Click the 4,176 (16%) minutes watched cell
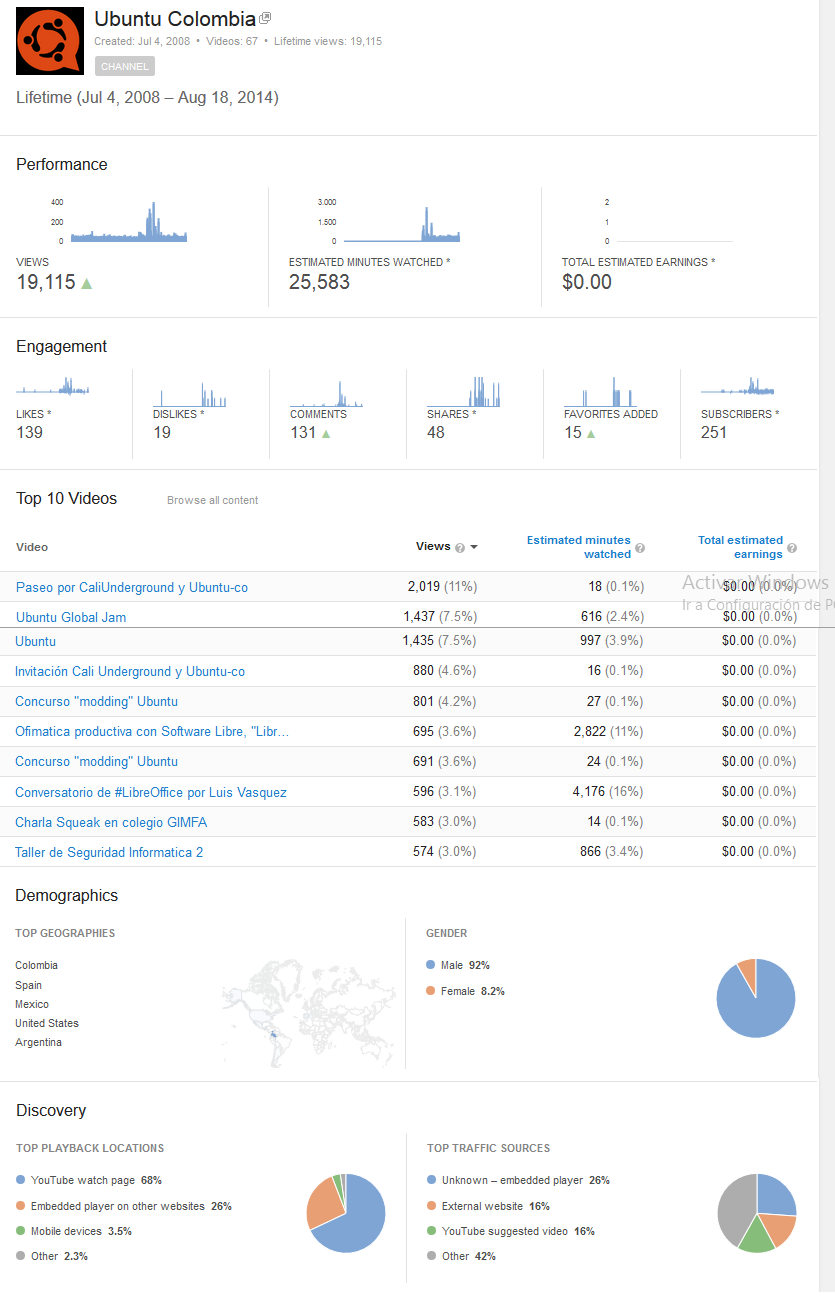835x1297 pixels. (x=608, y=792)
